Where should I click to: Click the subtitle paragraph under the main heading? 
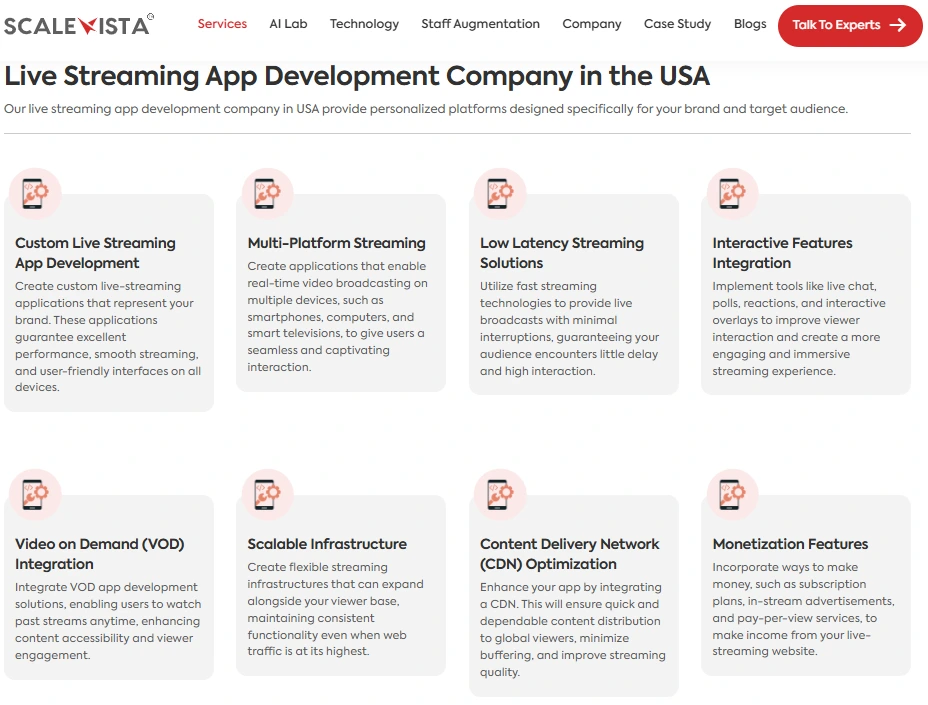click(x=426, y=109)
